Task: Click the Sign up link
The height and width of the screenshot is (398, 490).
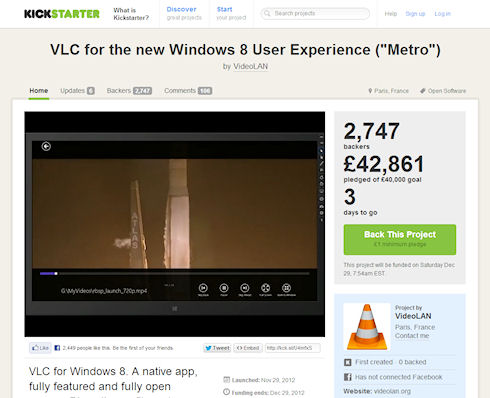Action: [415, 14]
